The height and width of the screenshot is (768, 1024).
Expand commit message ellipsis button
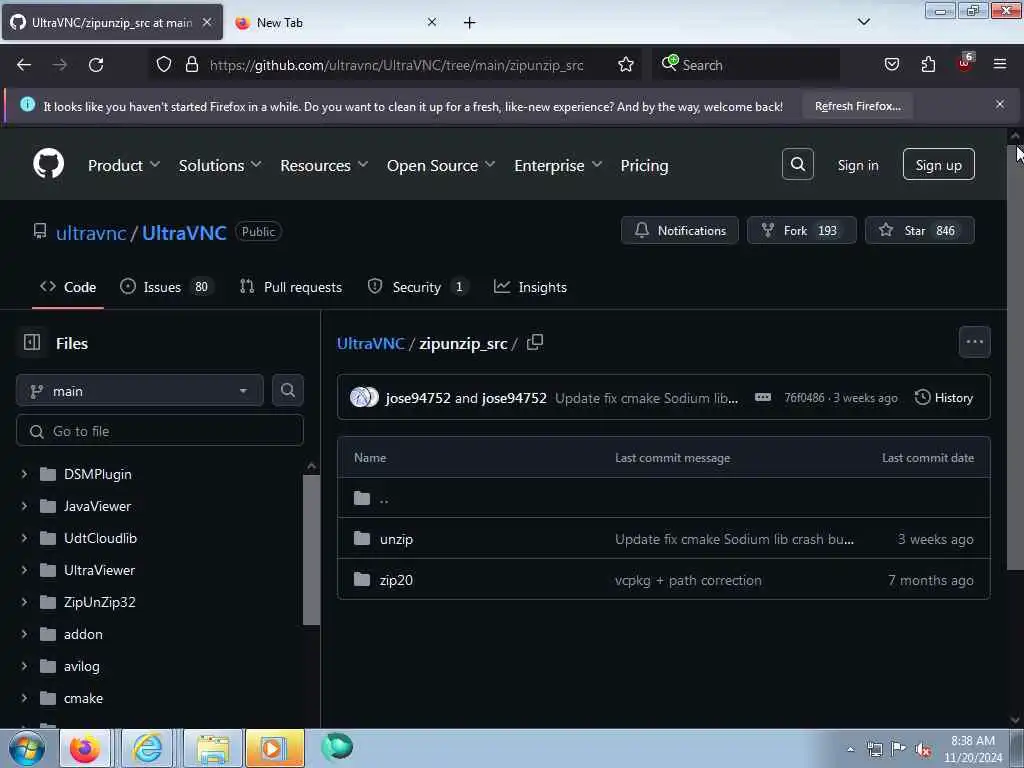pyautogui.click(x=763, y=397)
